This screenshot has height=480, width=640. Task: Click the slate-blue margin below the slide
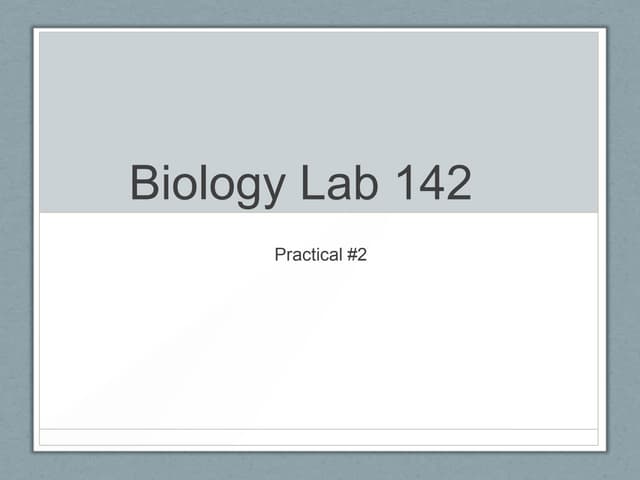[x=318, y=466]
